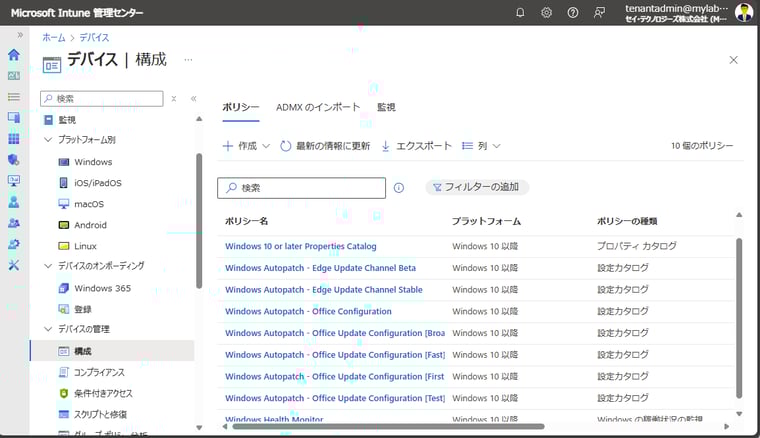Screen dimensions: 760x438
Task: Refresh with 最新の情報に更新 button
Action: coord(325,146)
